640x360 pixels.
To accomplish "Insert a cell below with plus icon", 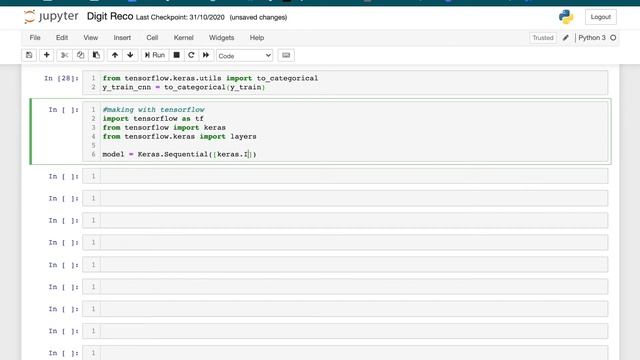I will pos(47,55).
